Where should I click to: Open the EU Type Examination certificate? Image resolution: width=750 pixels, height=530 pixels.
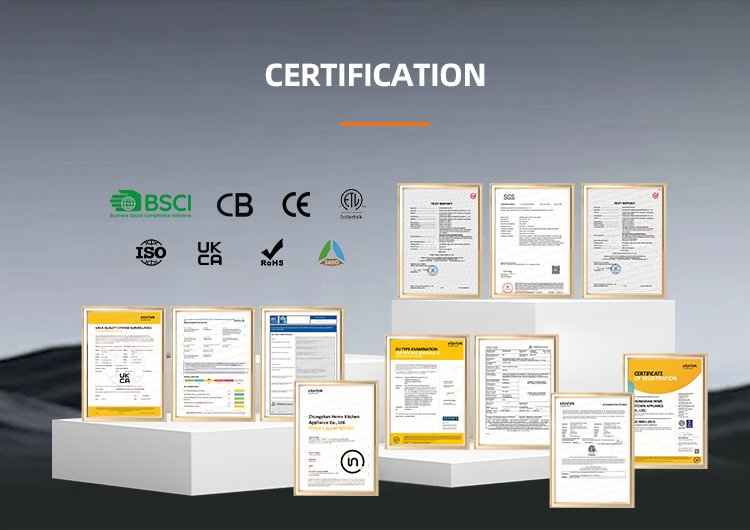pos(427,392)
